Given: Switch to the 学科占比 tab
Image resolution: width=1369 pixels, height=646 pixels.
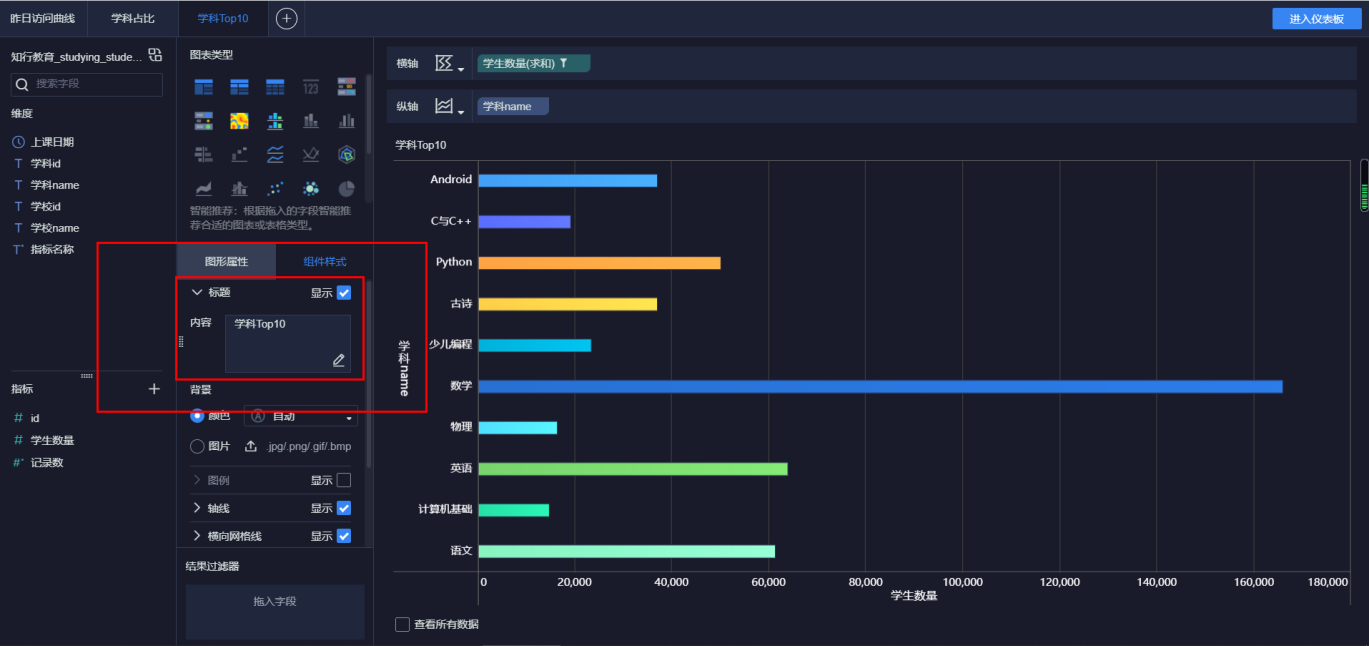Looking at the screenshot, I should click(133, 18).
